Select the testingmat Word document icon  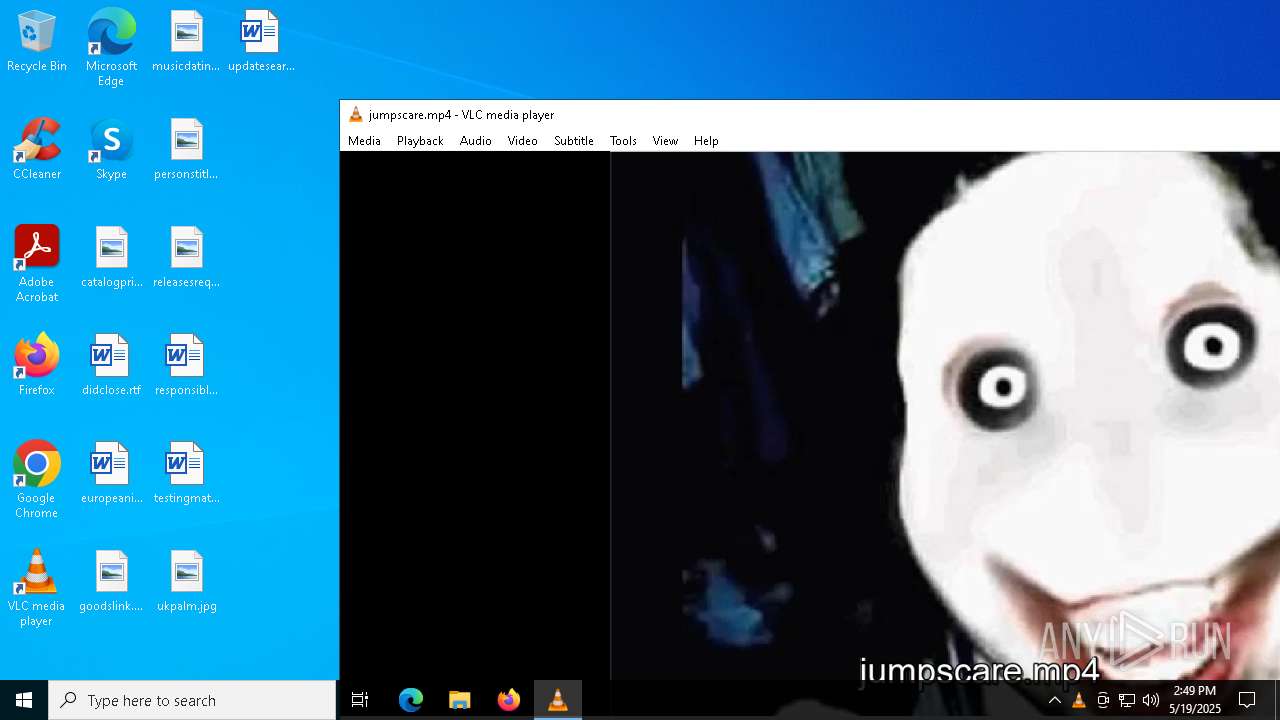(x=186, y=474)
